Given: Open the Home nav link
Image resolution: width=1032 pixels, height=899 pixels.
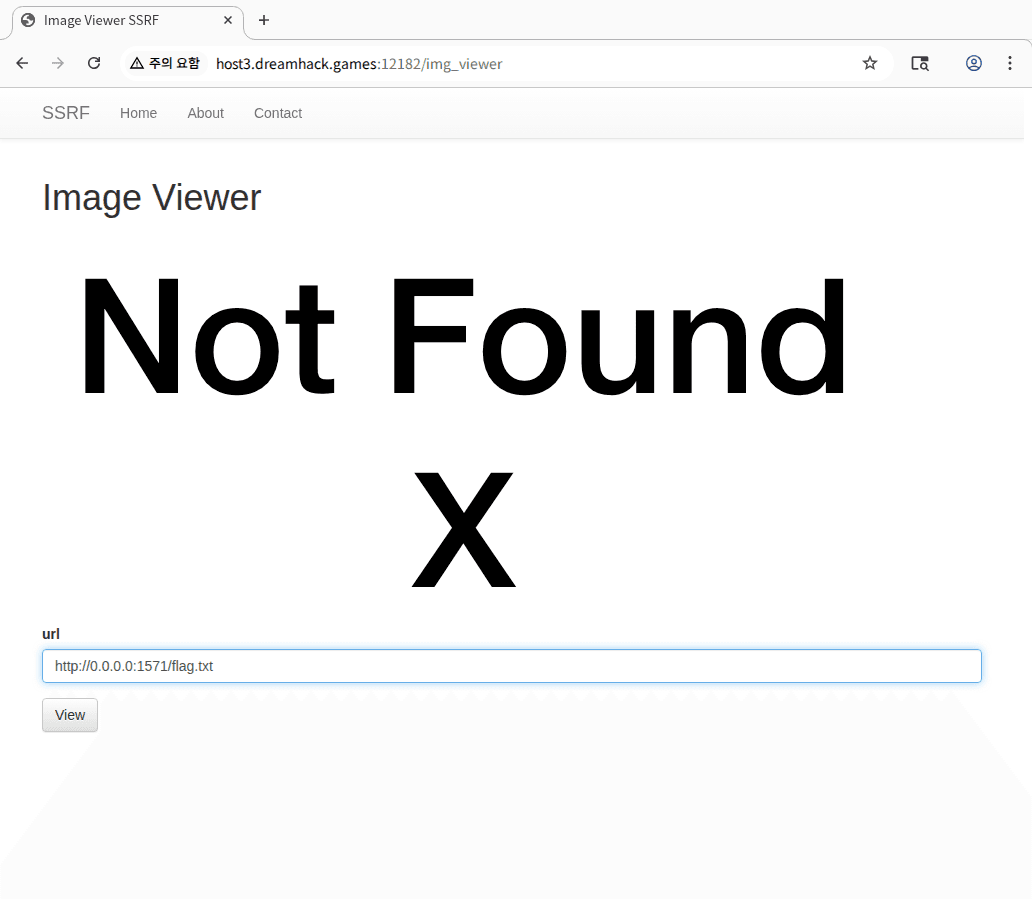Looking at the screenshot, I should (x=138, y=113).
